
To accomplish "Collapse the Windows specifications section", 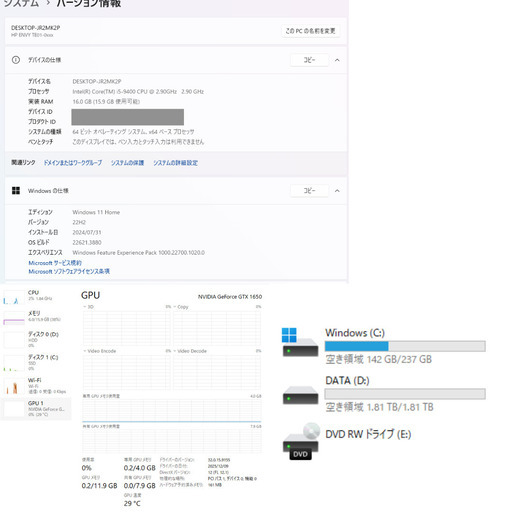I will pyautogui.click(x=337, y=191).
